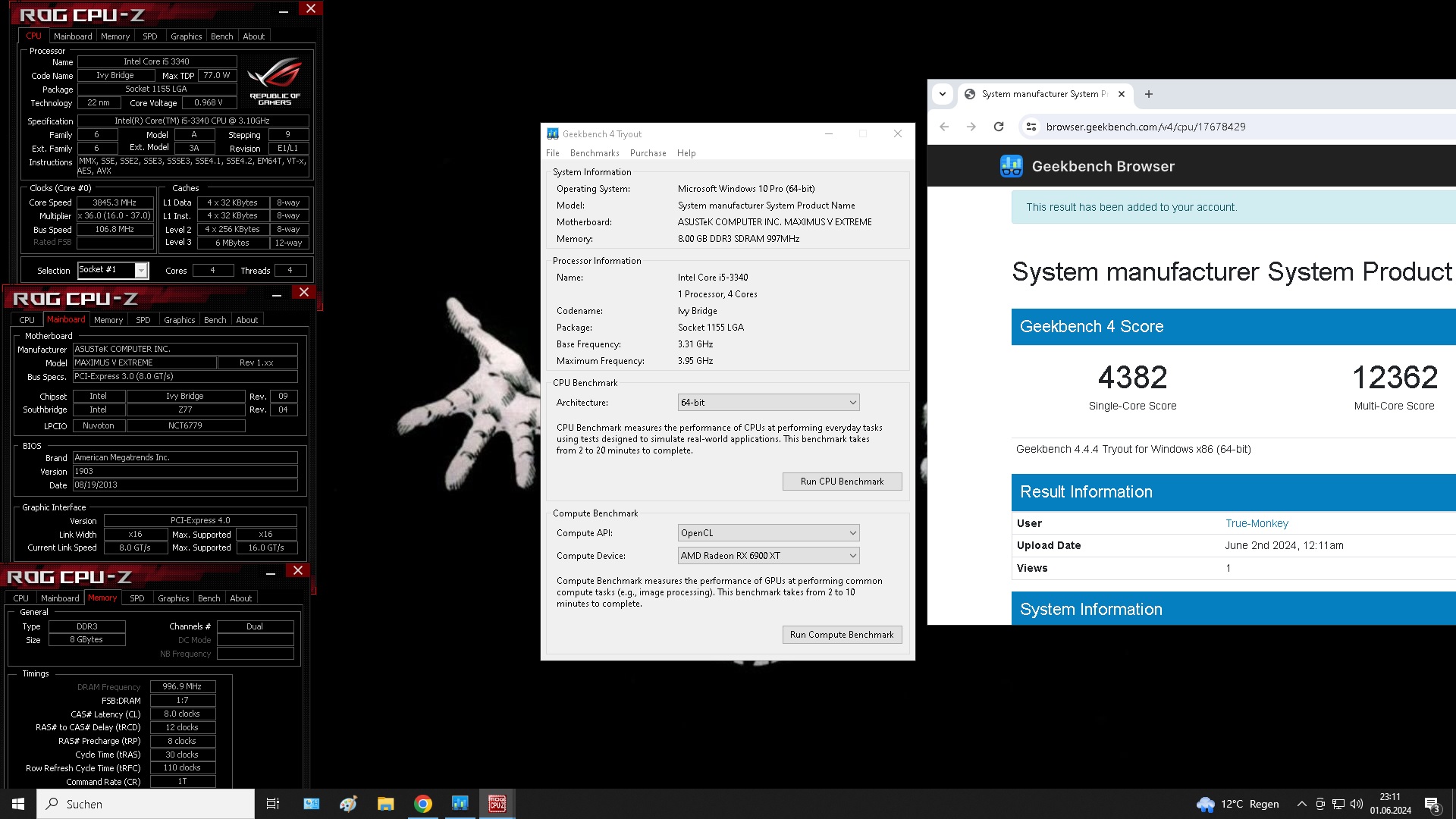The height and width of the screenshot is (819, 1456).
Task: Open the Geekbench File menu
Action: (553, 153)
